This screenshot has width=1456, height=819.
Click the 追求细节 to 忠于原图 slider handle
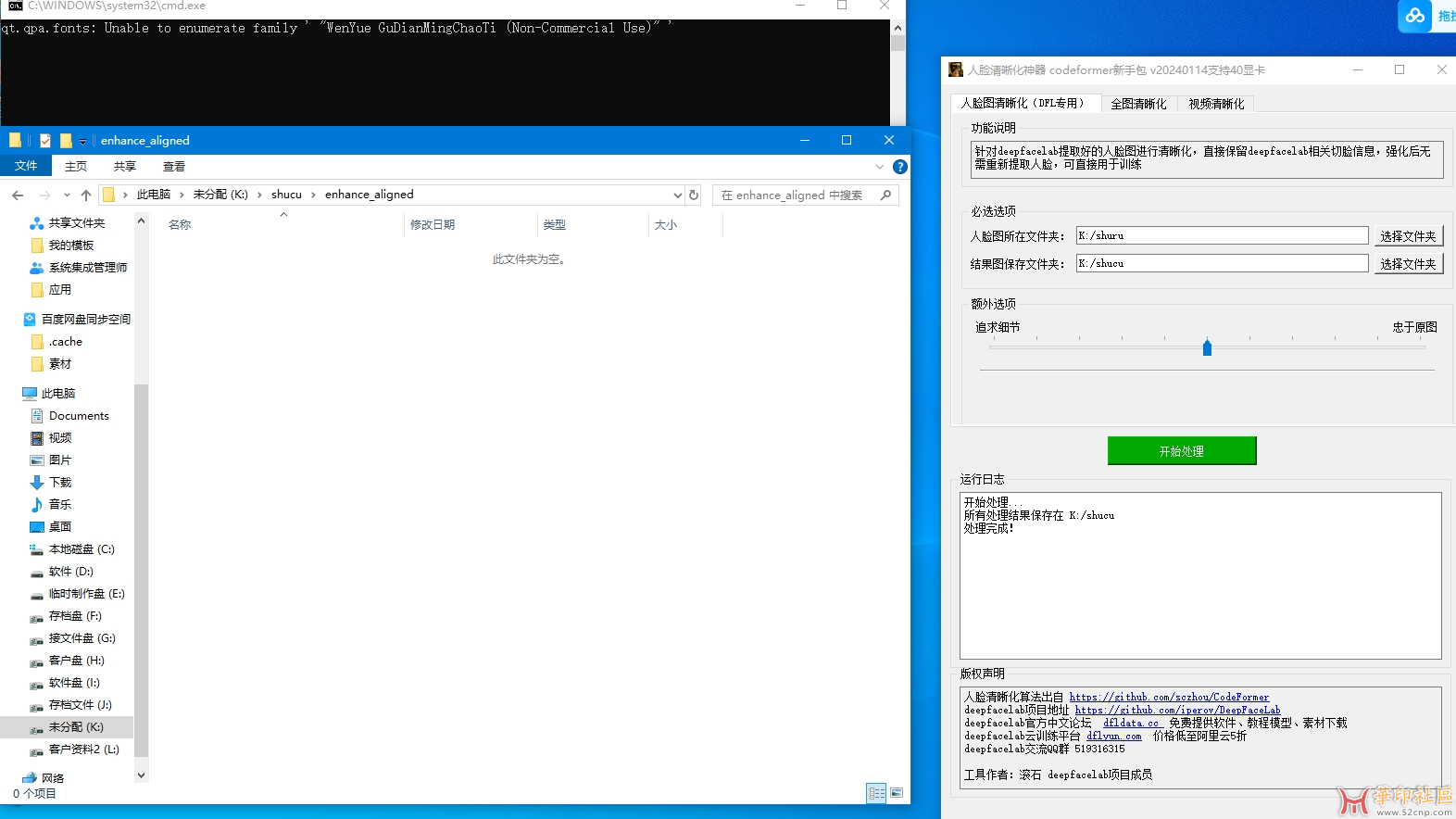tap(1207, 347)
